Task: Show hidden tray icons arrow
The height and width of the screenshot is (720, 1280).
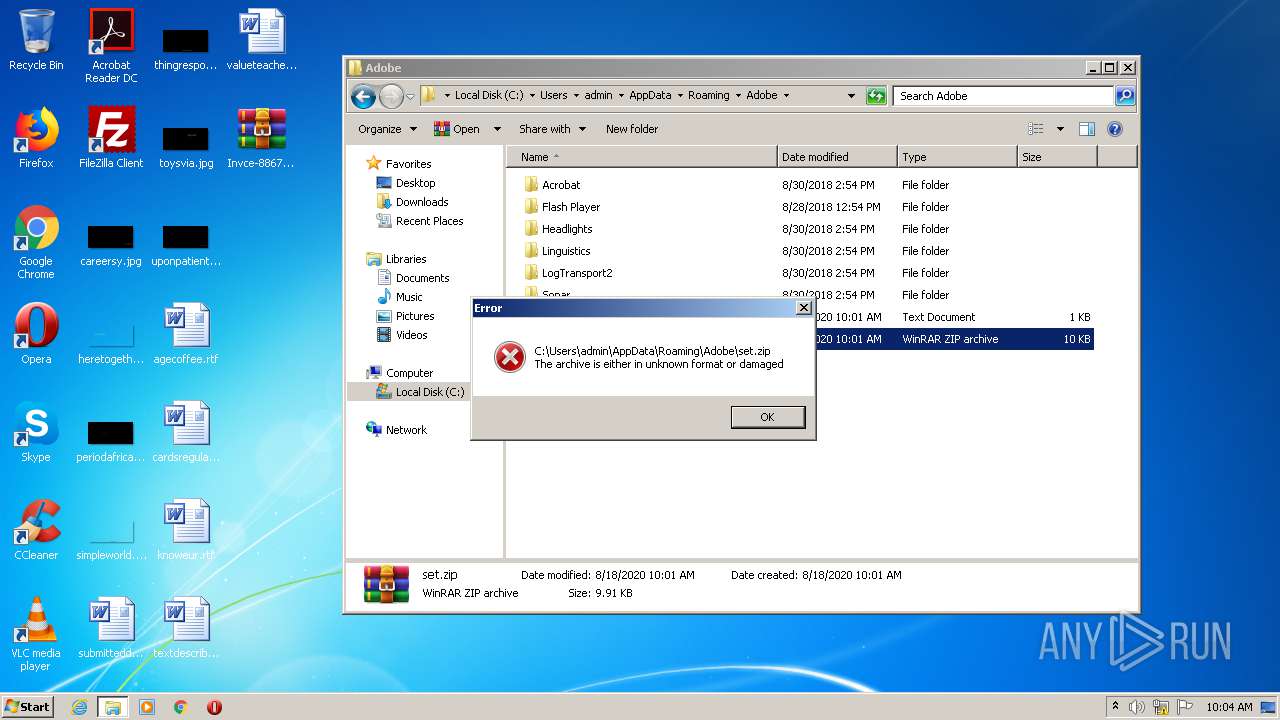Action: [1115, 707]
